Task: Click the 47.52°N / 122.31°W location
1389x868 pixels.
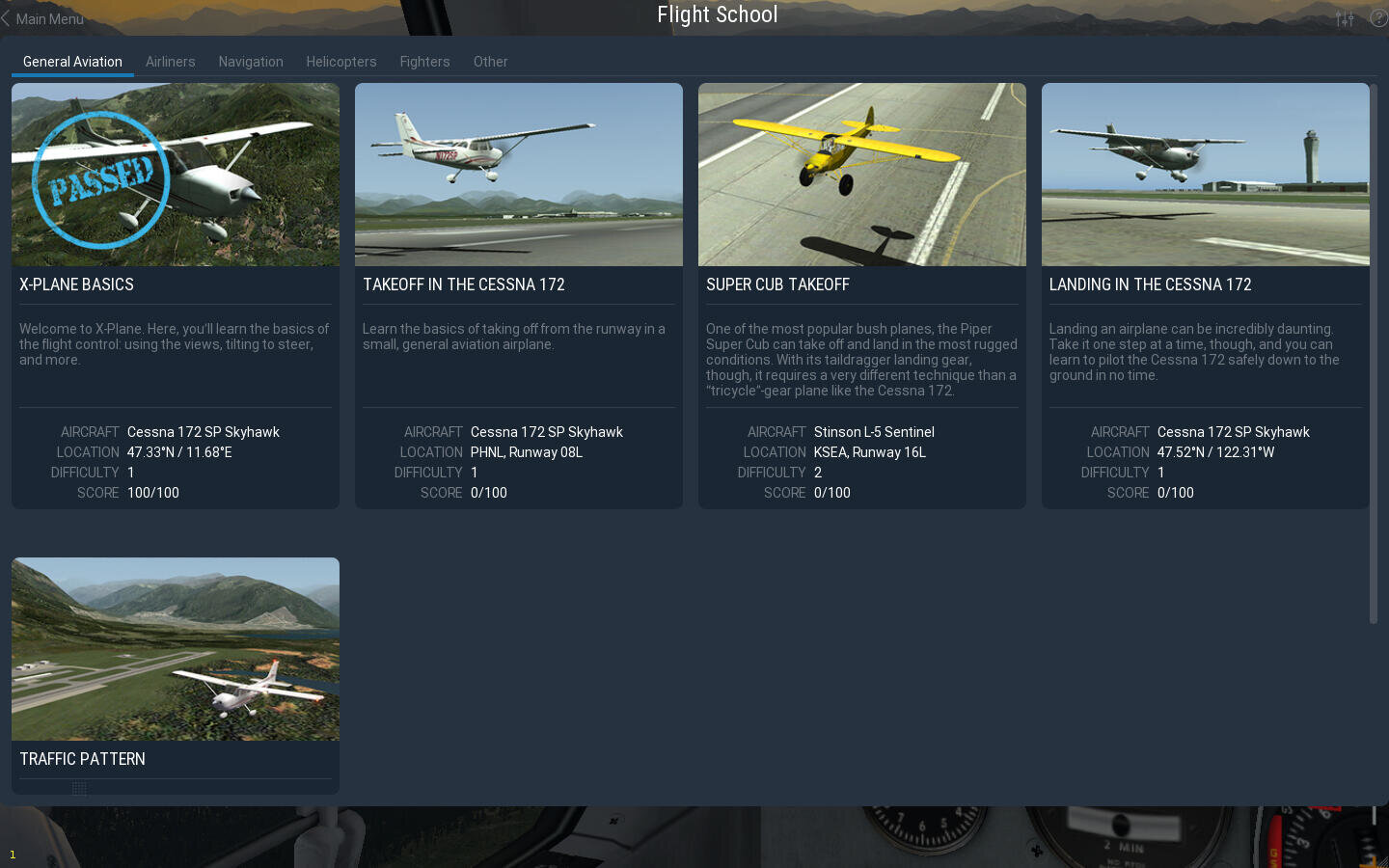Action: point(1215,452)
